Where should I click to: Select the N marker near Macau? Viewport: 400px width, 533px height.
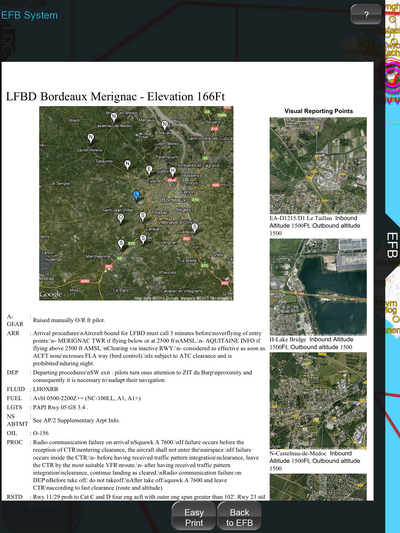165,125
